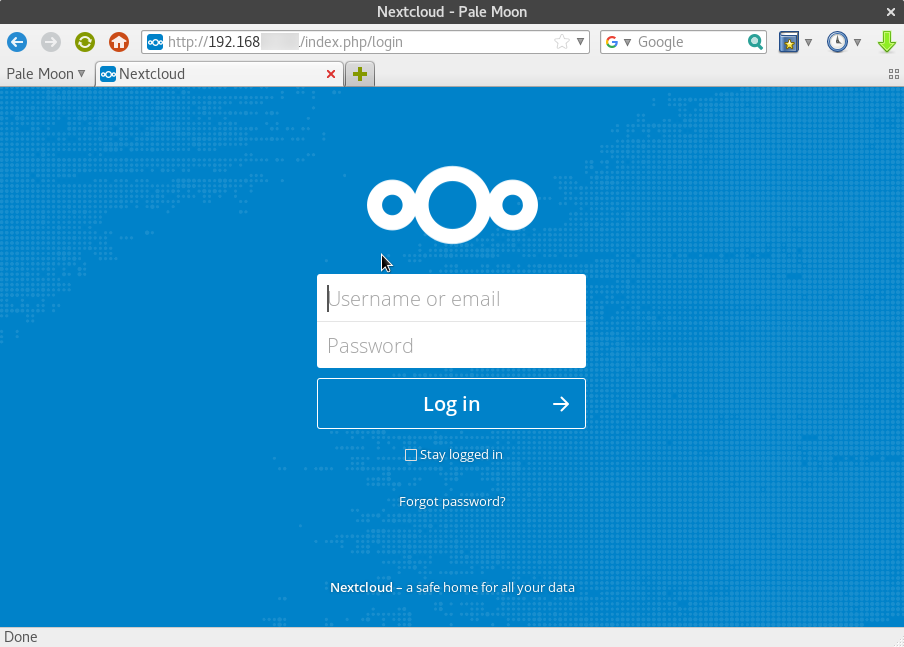
Task: Reload the page with the green refresh icon
Action: tap(85, 42)
